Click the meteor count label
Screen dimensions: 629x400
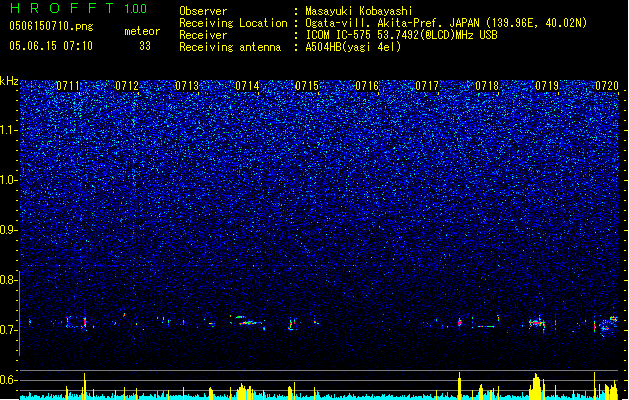tap(142, 31)
